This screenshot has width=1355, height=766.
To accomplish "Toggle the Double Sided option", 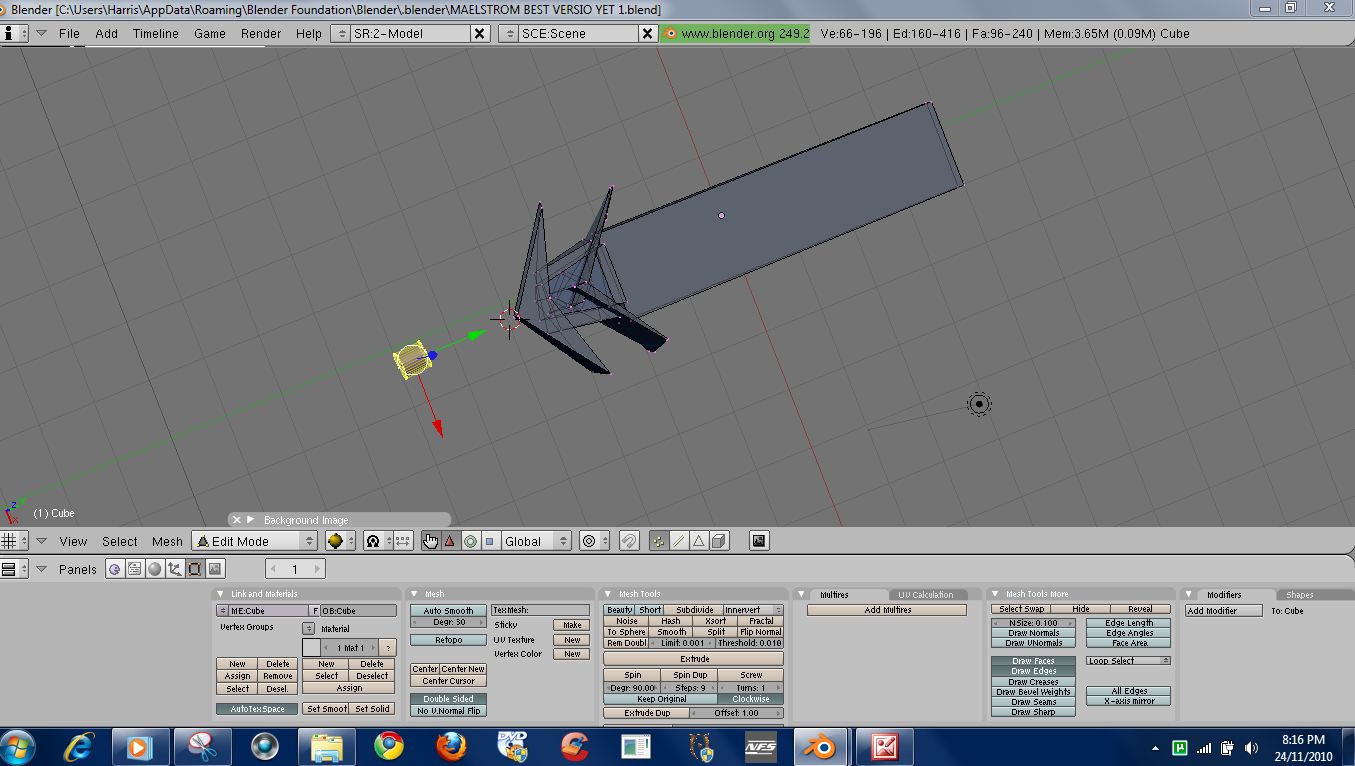I will 448,699.
